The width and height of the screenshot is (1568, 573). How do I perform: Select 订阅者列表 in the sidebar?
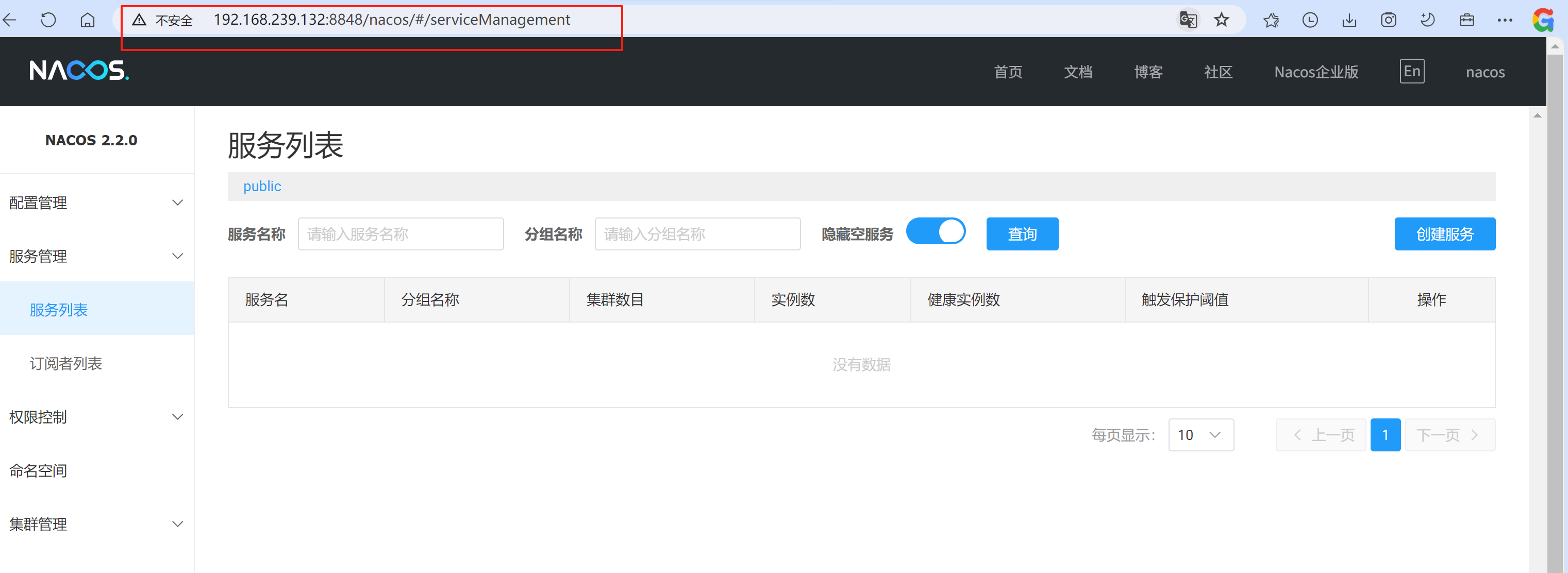point(66,363)
